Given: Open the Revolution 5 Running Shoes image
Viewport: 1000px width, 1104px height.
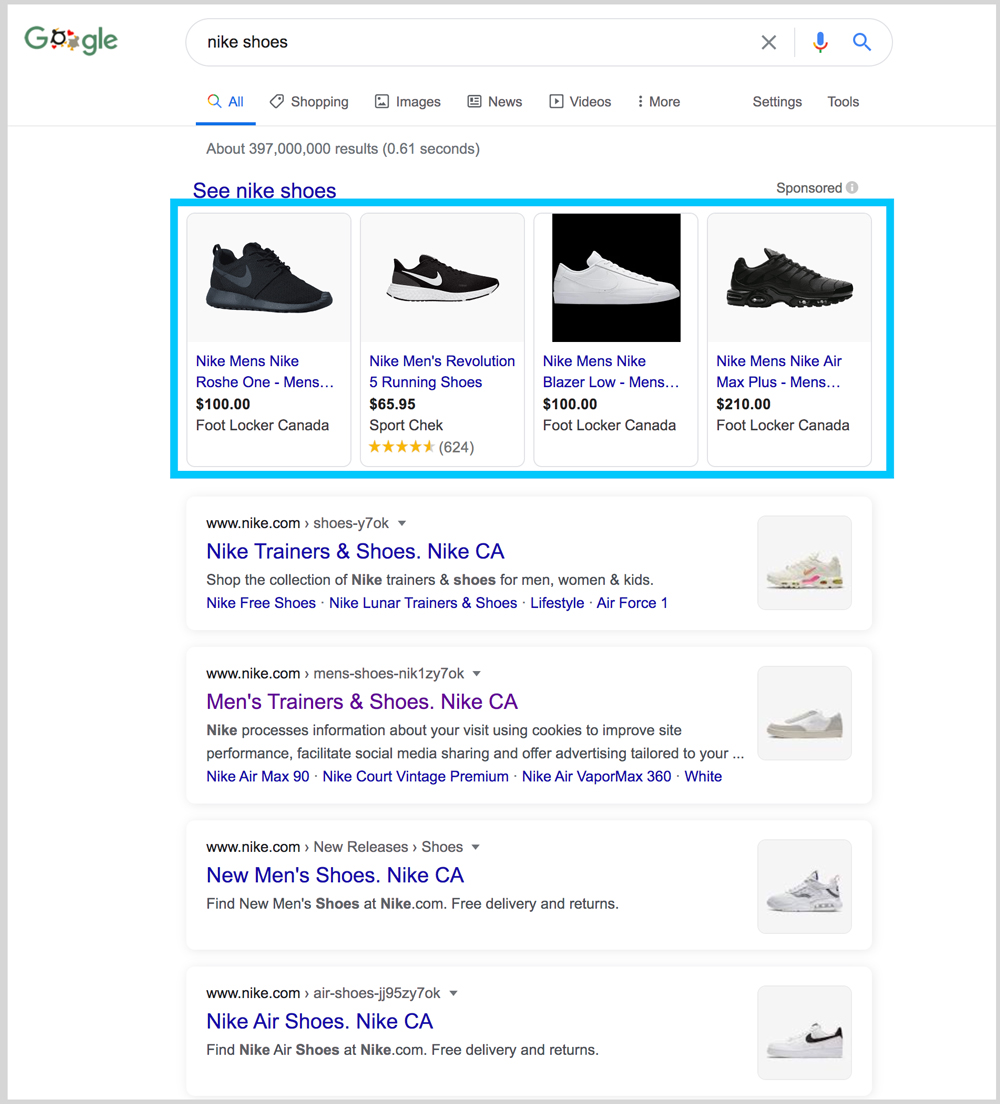Looking at the screenshot, I should (442, 277).
